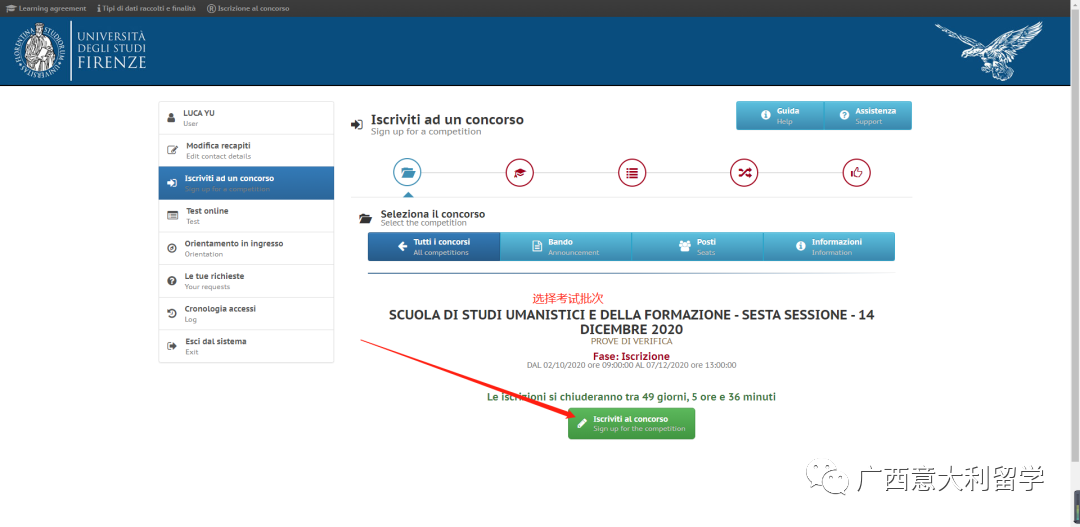This screenshot has width=1080, height=527.
Task: Click the compass icon beside Orientamento
Action: 172,248
